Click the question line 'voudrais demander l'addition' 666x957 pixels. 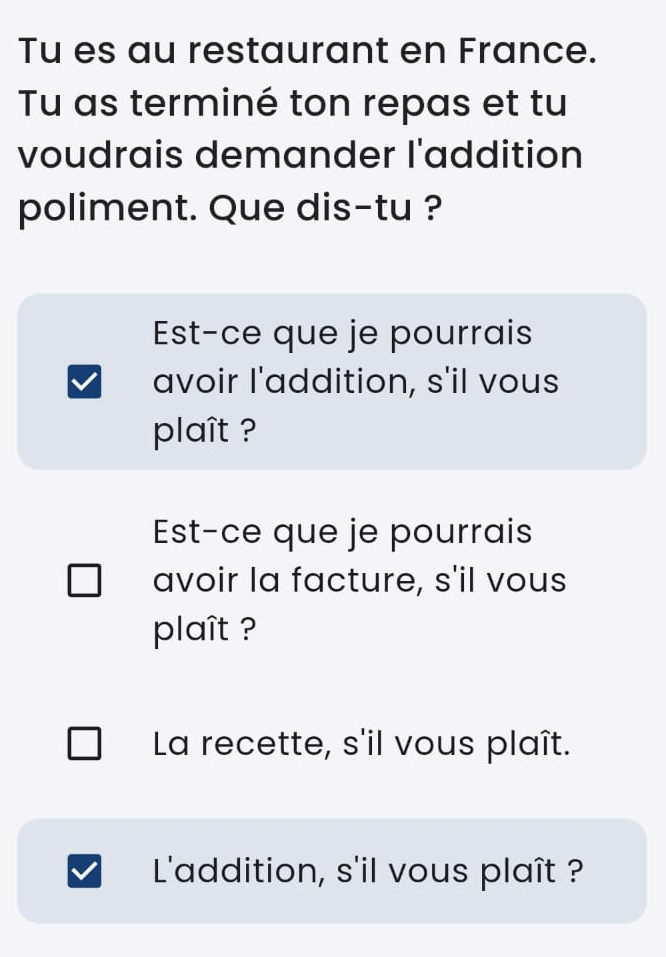coord(300,155)
